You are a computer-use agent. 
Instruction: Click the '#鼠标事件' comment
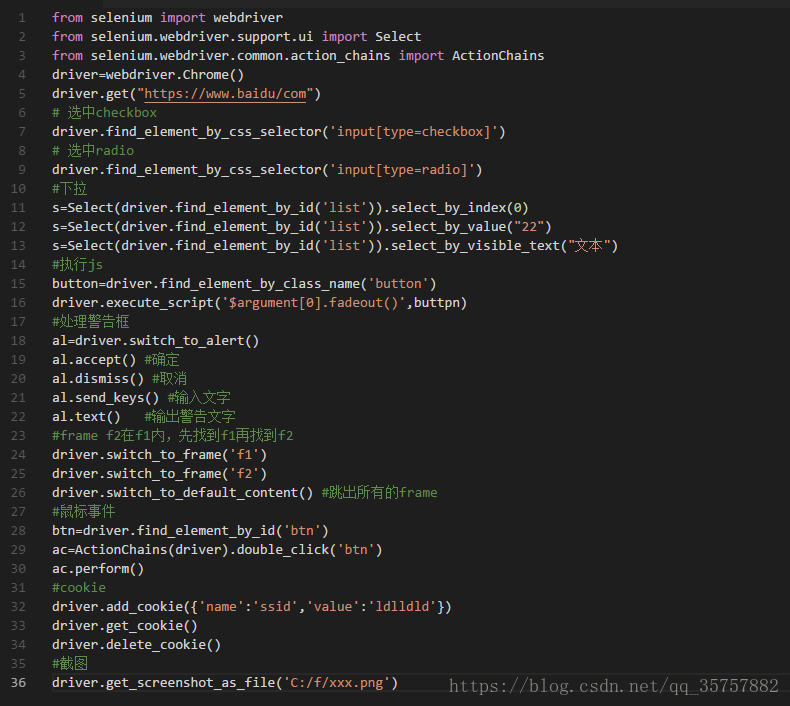84,512
